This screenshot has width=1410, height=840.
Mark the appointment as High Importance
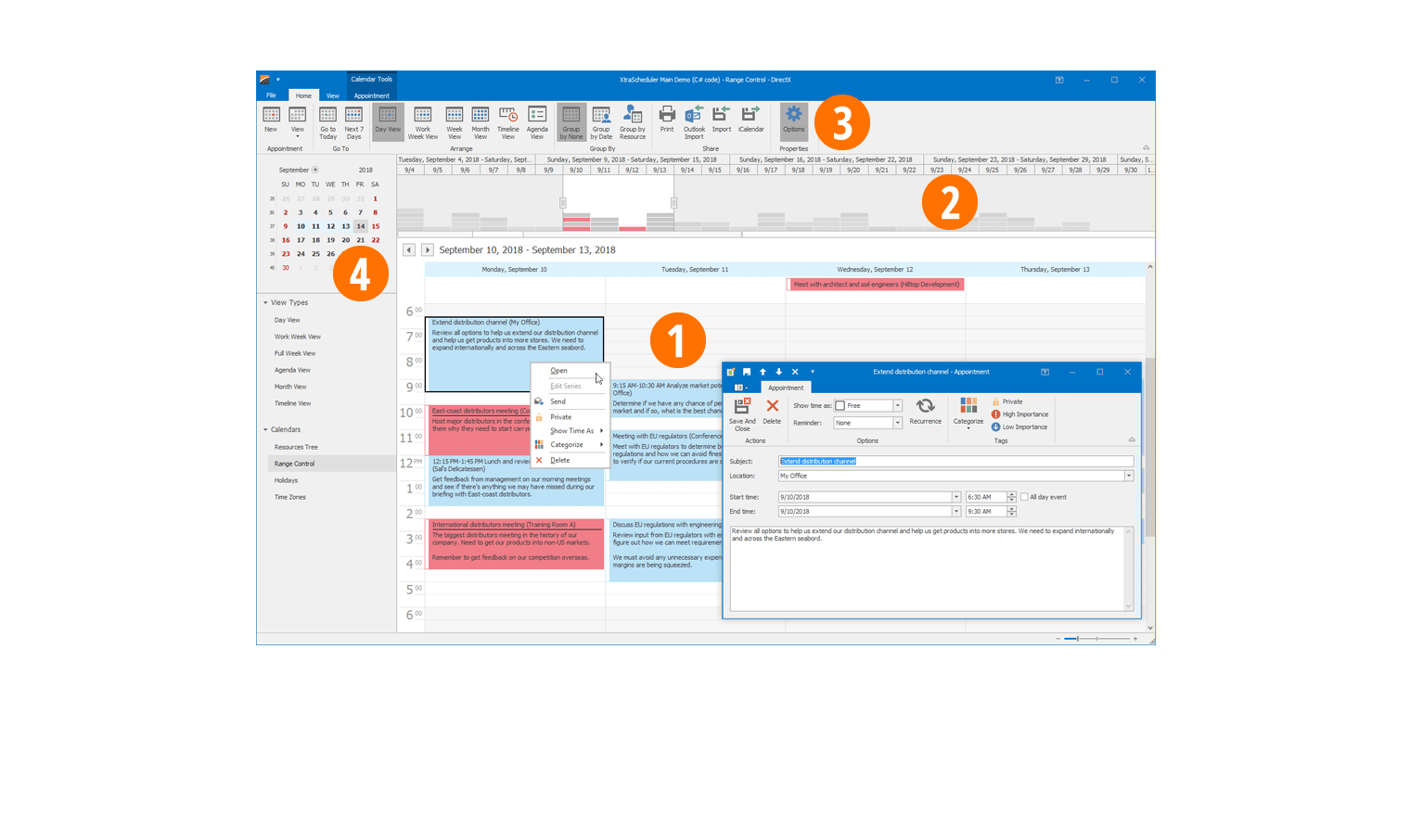[1019, 414]
